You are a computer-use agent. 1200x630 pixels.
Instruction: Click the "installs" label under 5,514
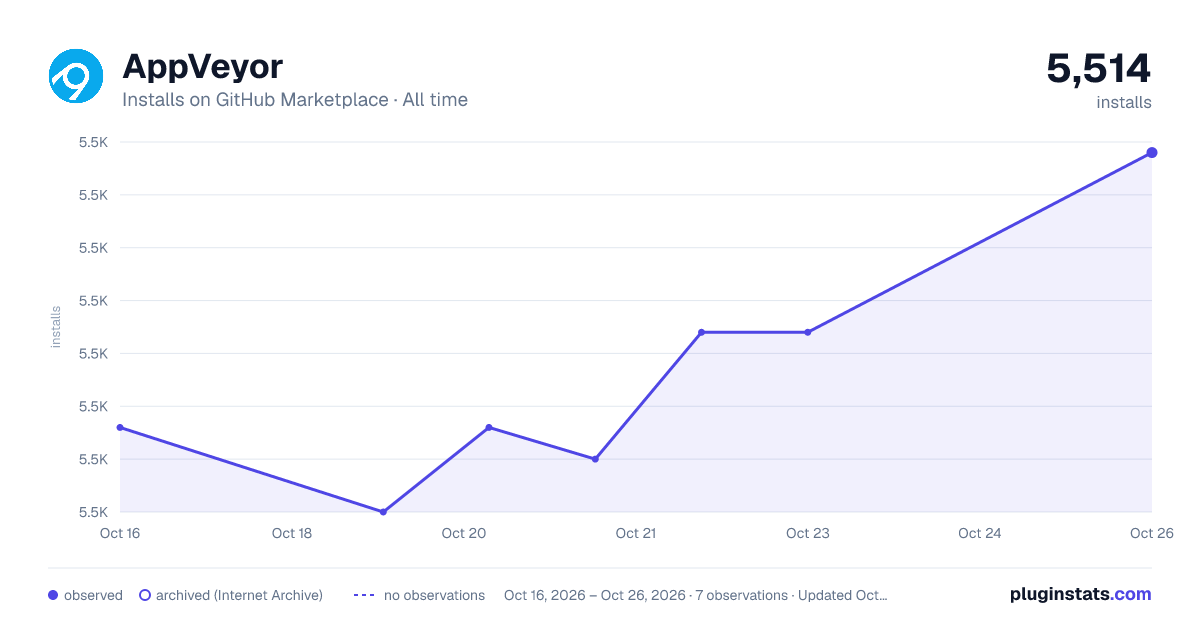1124,102
